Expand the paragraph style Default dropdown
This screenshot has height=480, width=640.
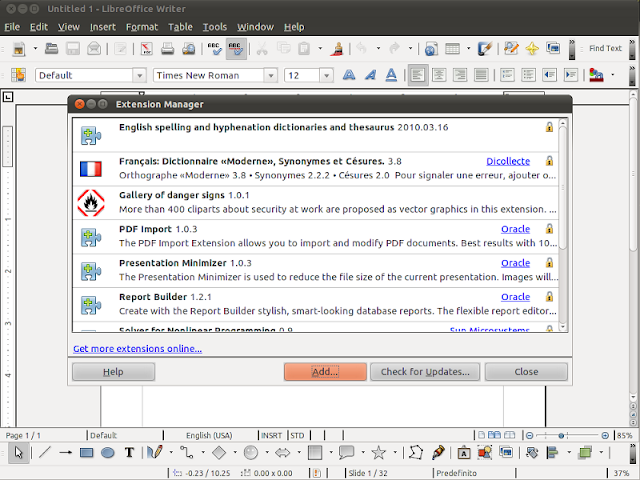click(x=140, y=76)
